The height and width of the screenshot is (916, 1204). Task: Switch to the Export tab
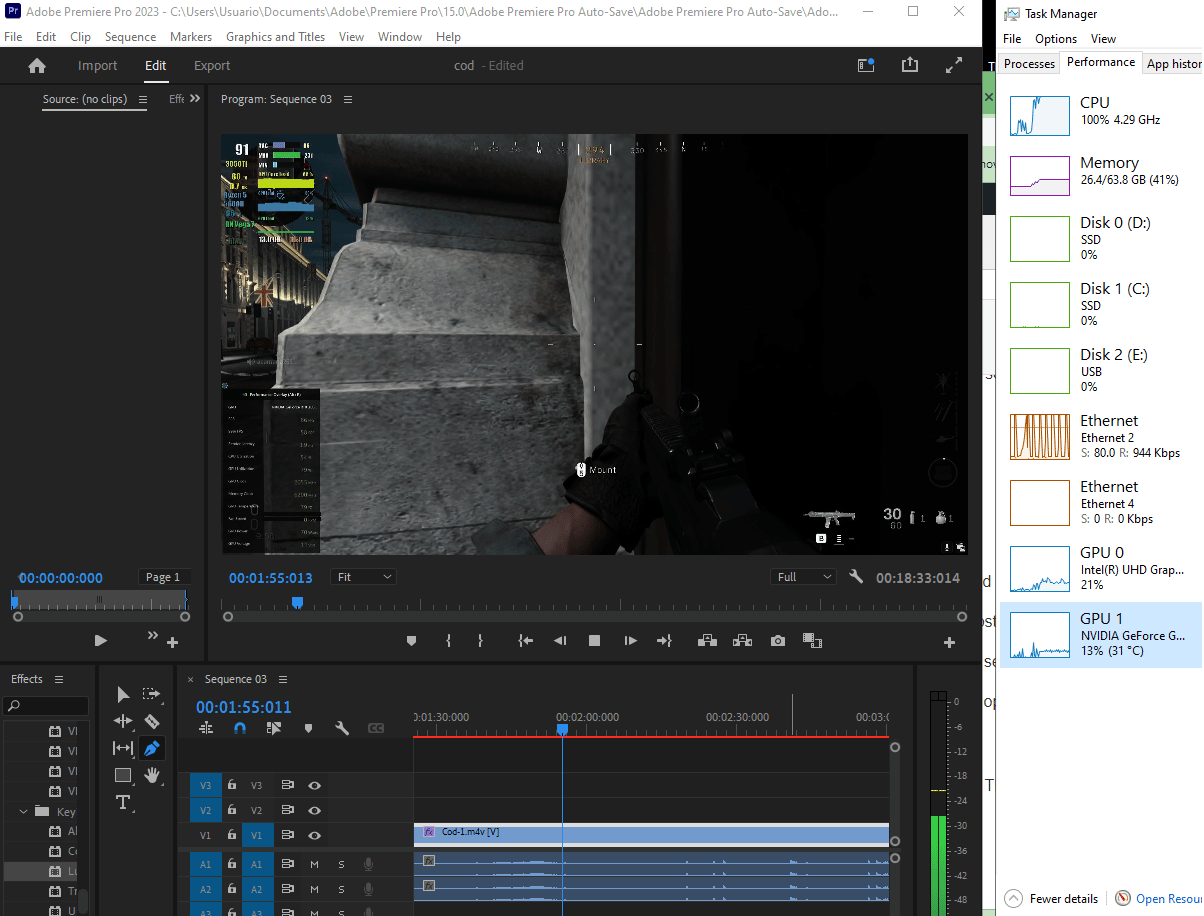211,65
